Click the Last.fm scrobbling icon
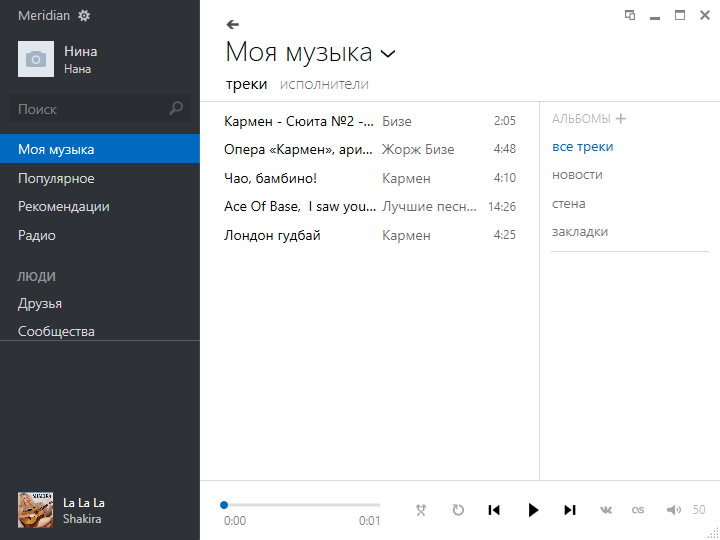The width and height of the screenshot is (720, 540). coord(638,510)
